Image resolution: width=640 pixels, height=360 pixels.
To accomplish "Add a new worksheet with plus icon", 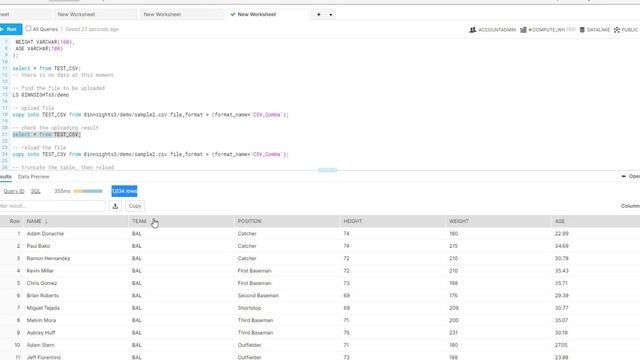I will click(318, 14).
